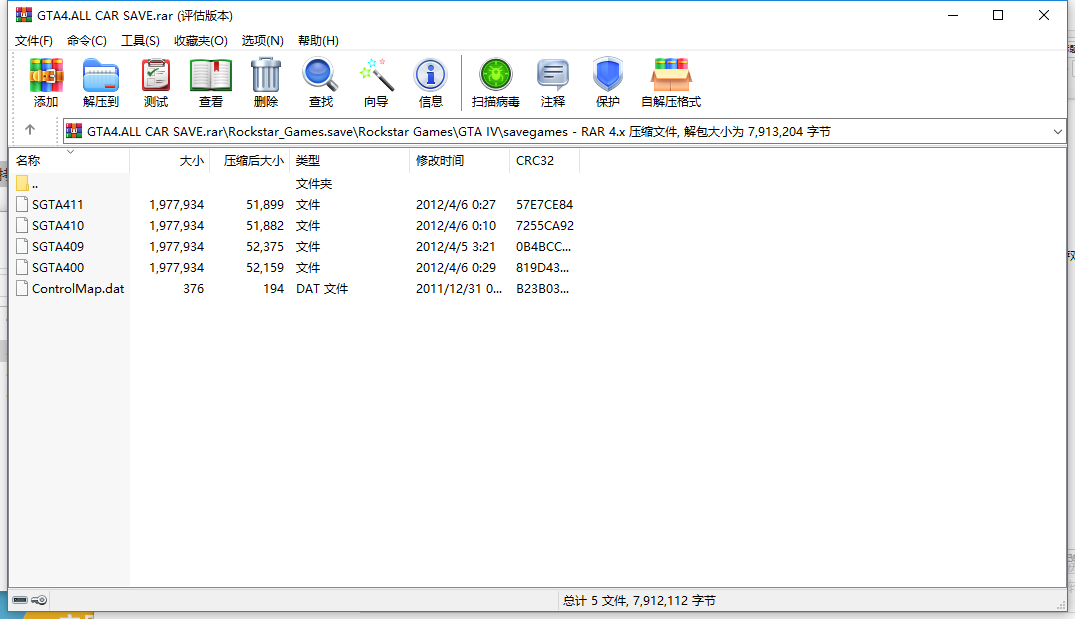Viewport: 1075px width, 619px height.
Task: Click the archive path address field
Action: click(x=564, y=132)
